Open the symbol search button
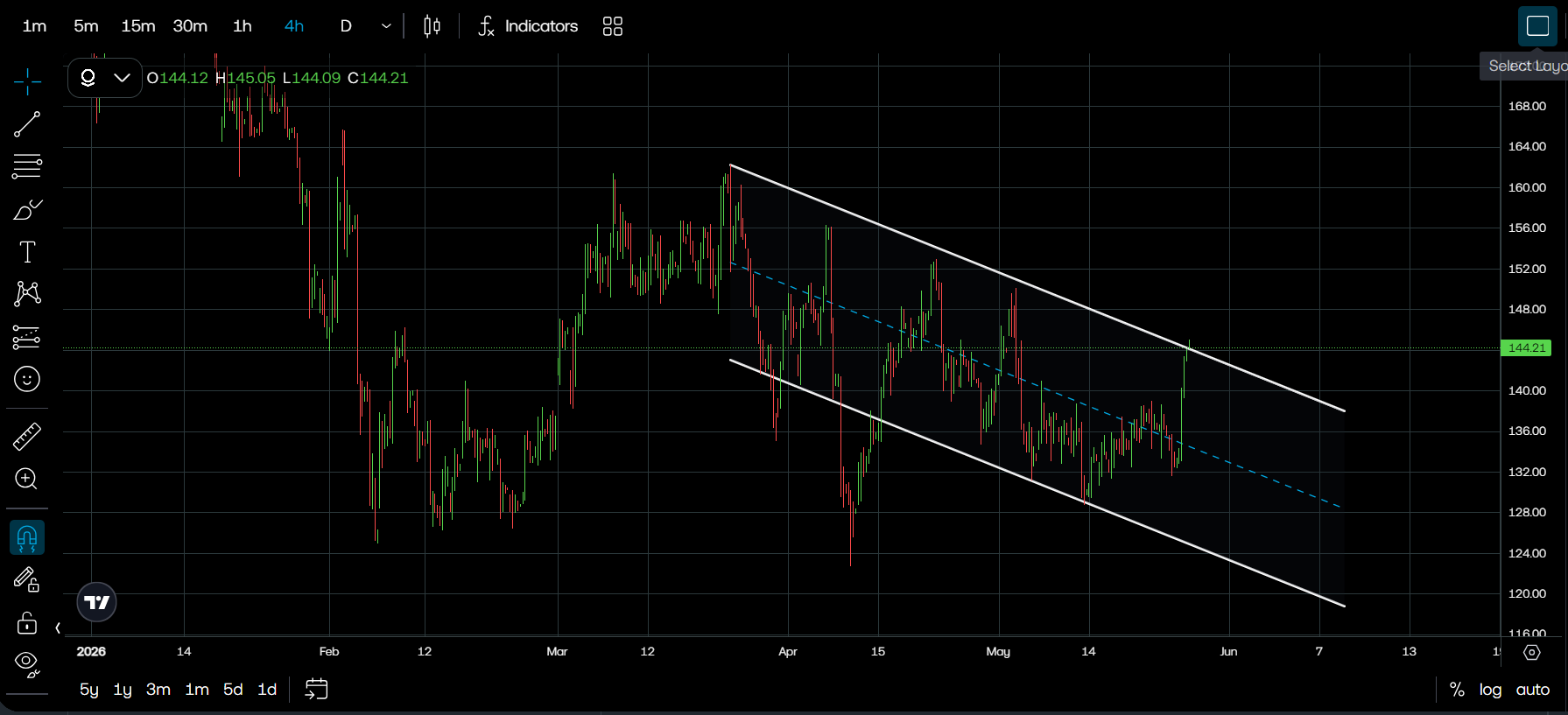This screenshot has height=715, width=1568. coord(88,78)
